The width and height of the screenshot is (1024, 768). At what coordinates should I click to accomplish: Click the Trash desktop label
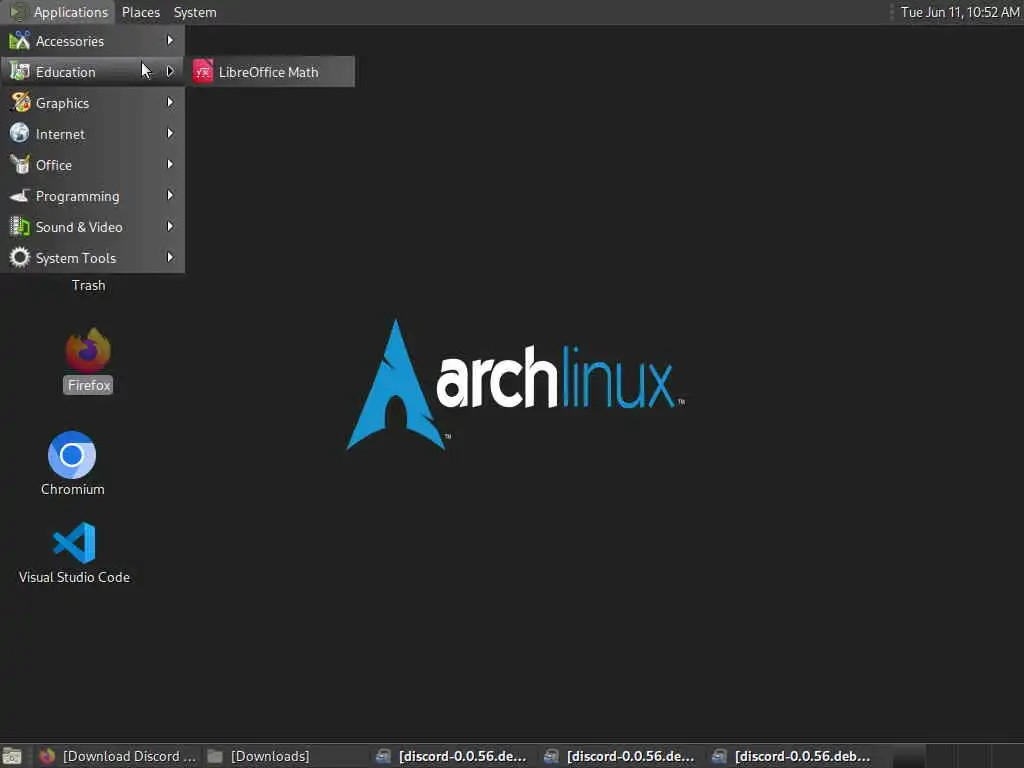click(88, 285)
